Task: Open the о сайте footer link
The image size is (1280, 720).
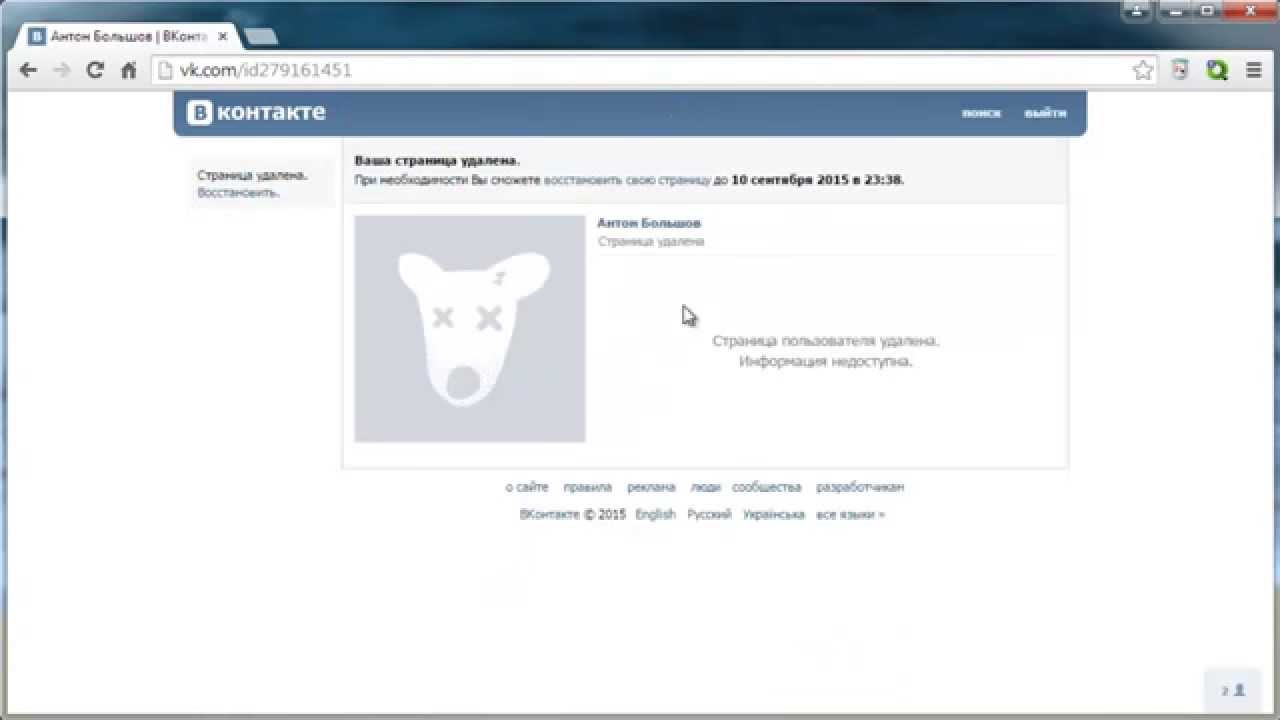Action: coord(527,487)
